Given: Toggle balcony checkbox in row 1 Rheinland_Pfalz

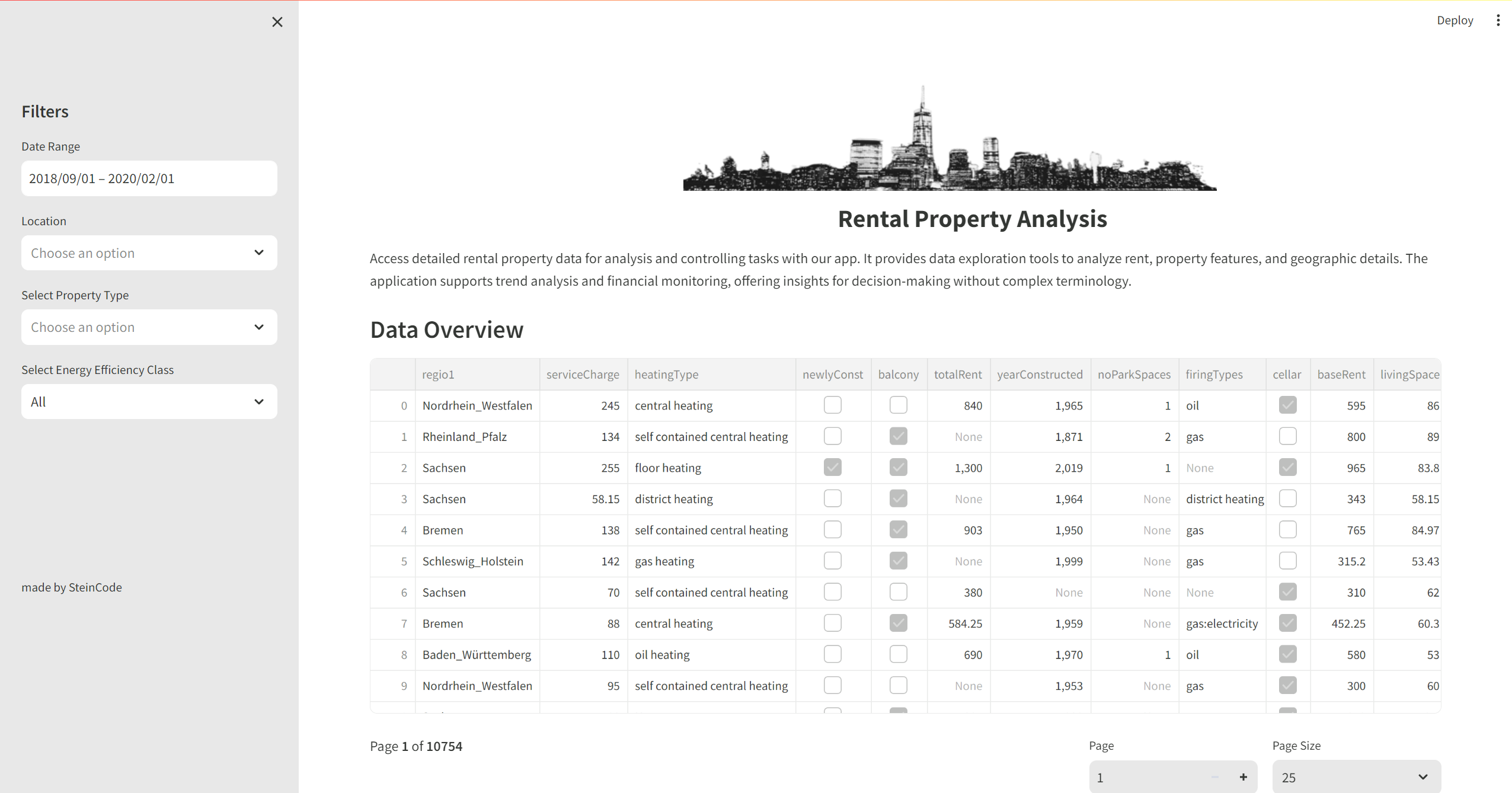Looking at the screenshot, I should (898, 437).
